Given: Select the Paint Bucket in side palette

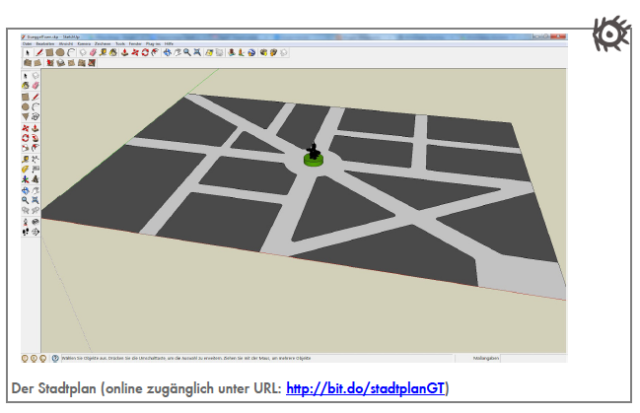Looking at the screenshot, I should pos(25,85).
